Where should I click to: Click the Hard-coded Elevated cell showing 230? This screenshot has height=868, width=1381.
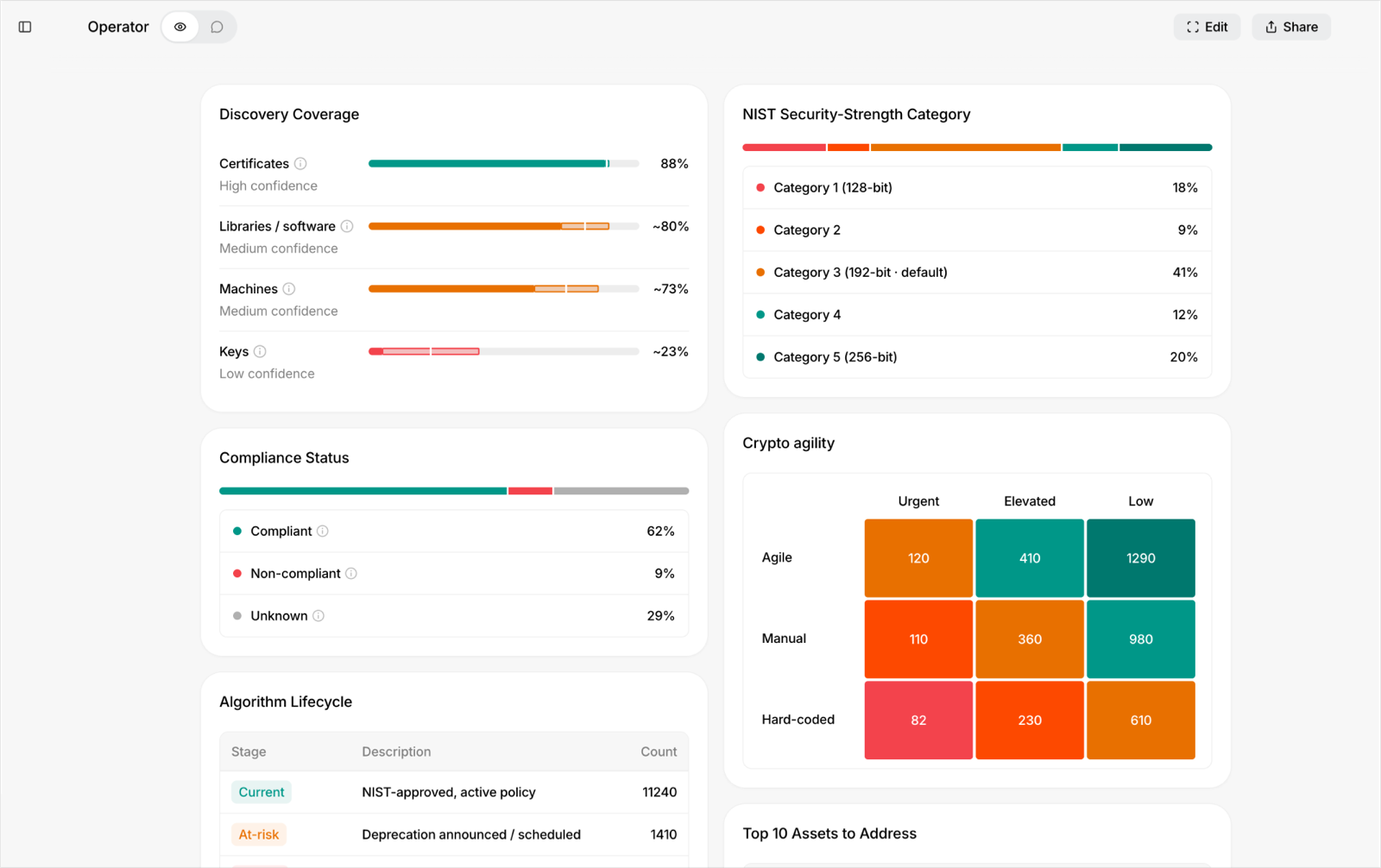coord(1030,720)
